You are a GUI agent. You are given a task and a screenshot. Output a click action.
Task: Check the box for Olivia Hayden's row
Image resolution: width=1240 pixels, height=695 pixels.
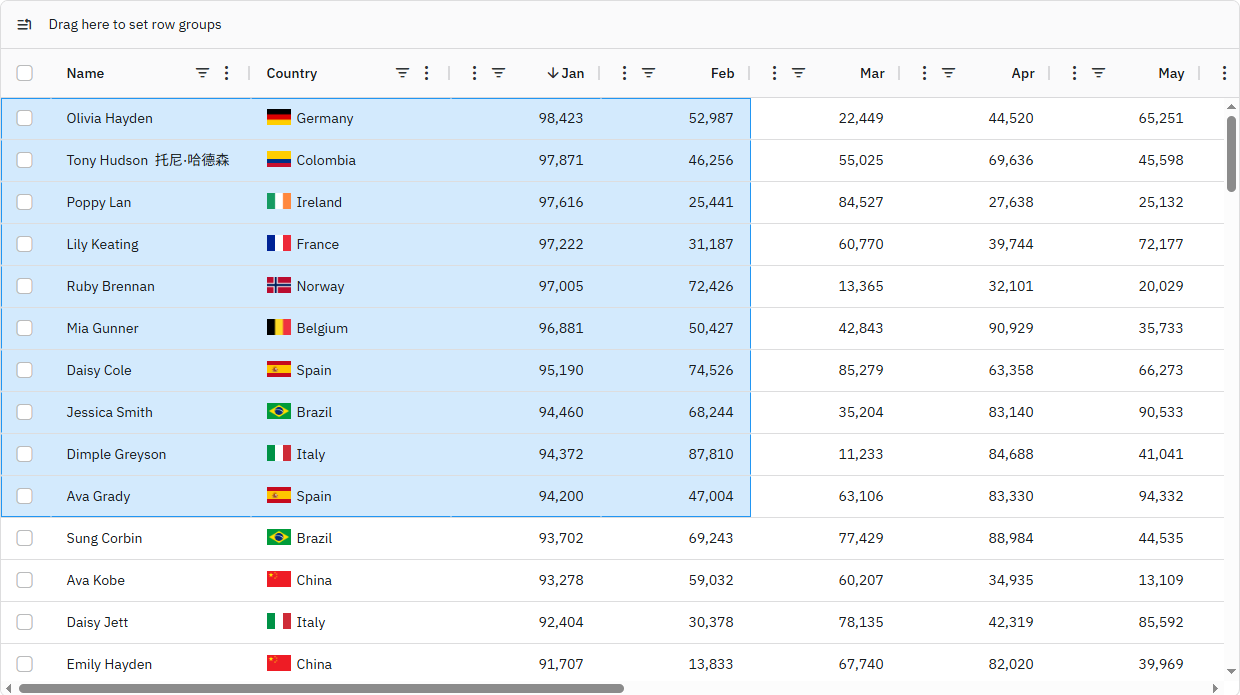click(25, 118)
